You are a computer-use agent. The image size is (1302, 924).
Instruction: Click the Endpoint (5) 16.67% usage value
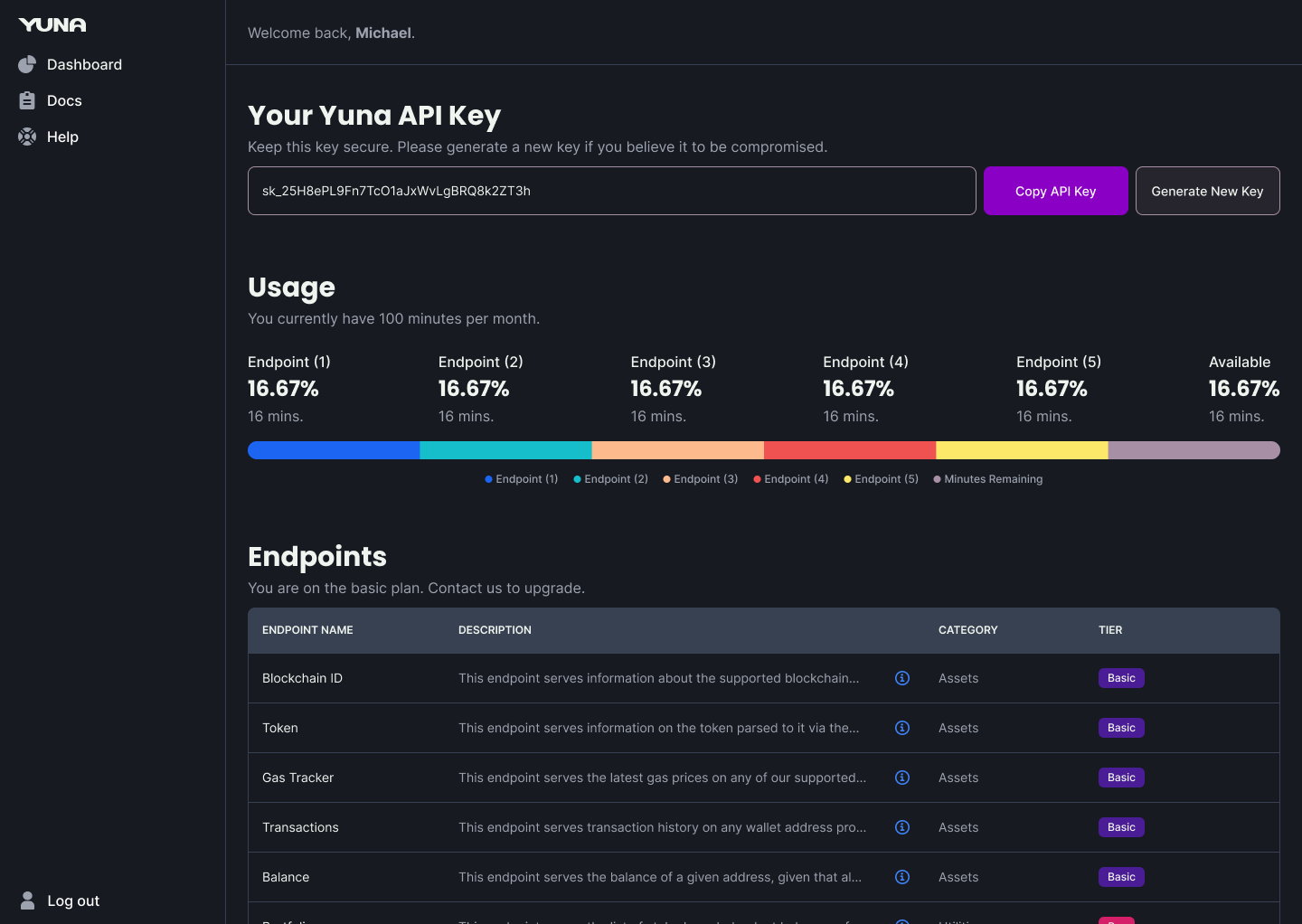(1052, 389)
